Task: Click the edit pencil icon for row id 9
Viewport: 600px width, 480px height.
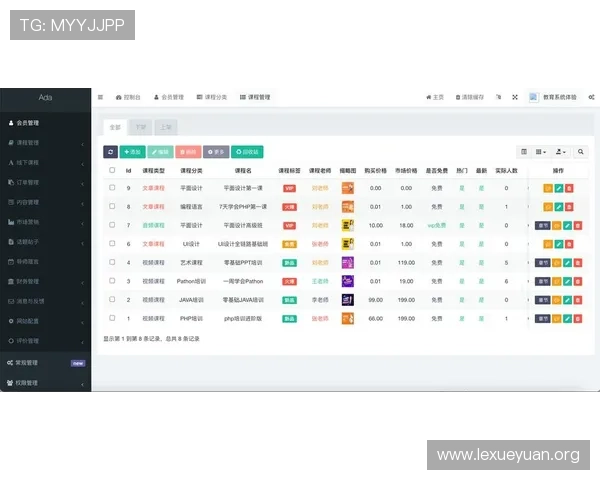Action: (x=559, y=188)
